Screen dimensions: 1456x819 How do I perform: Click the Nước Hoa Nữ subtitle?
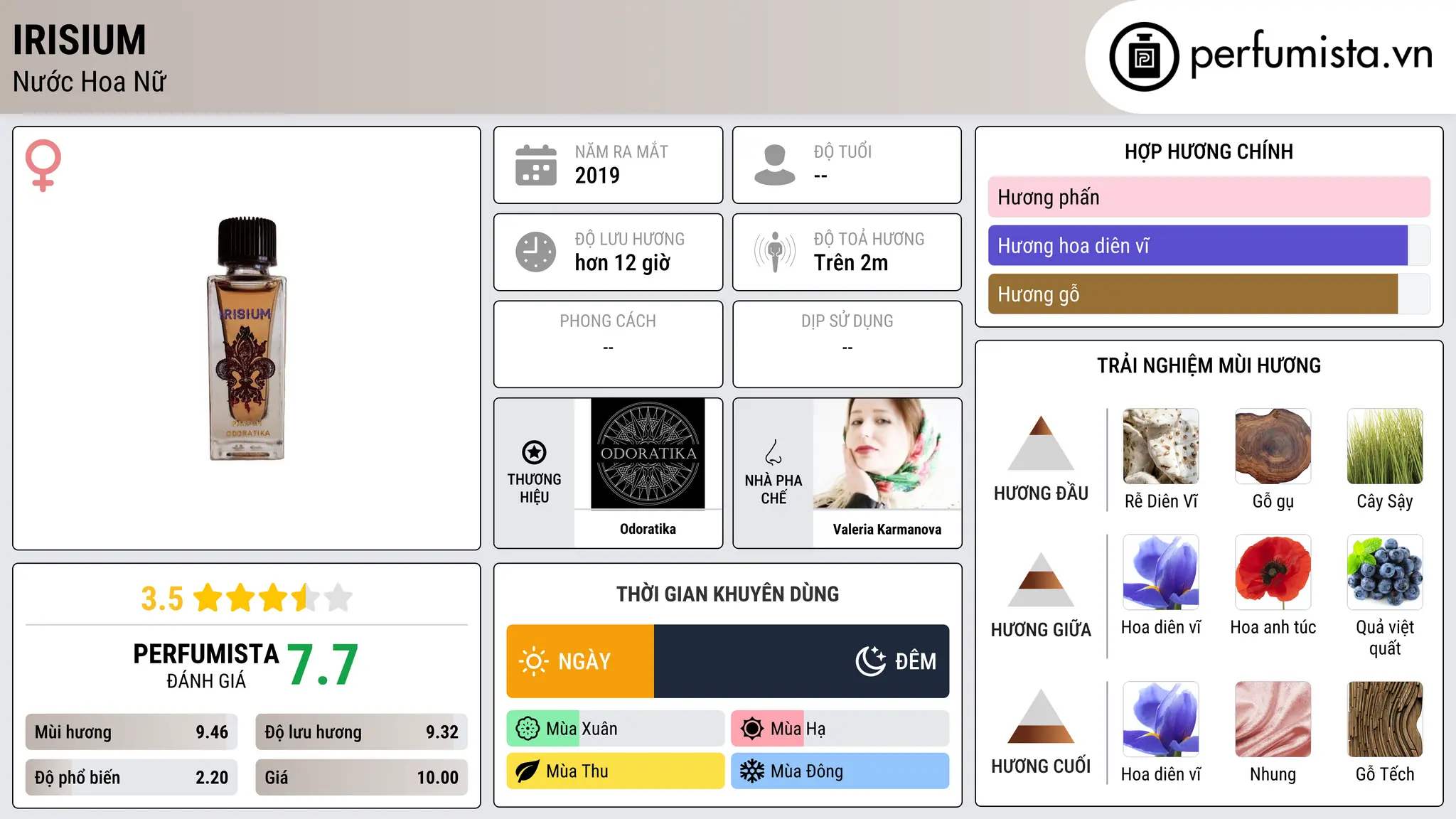(x=90, y=82)
